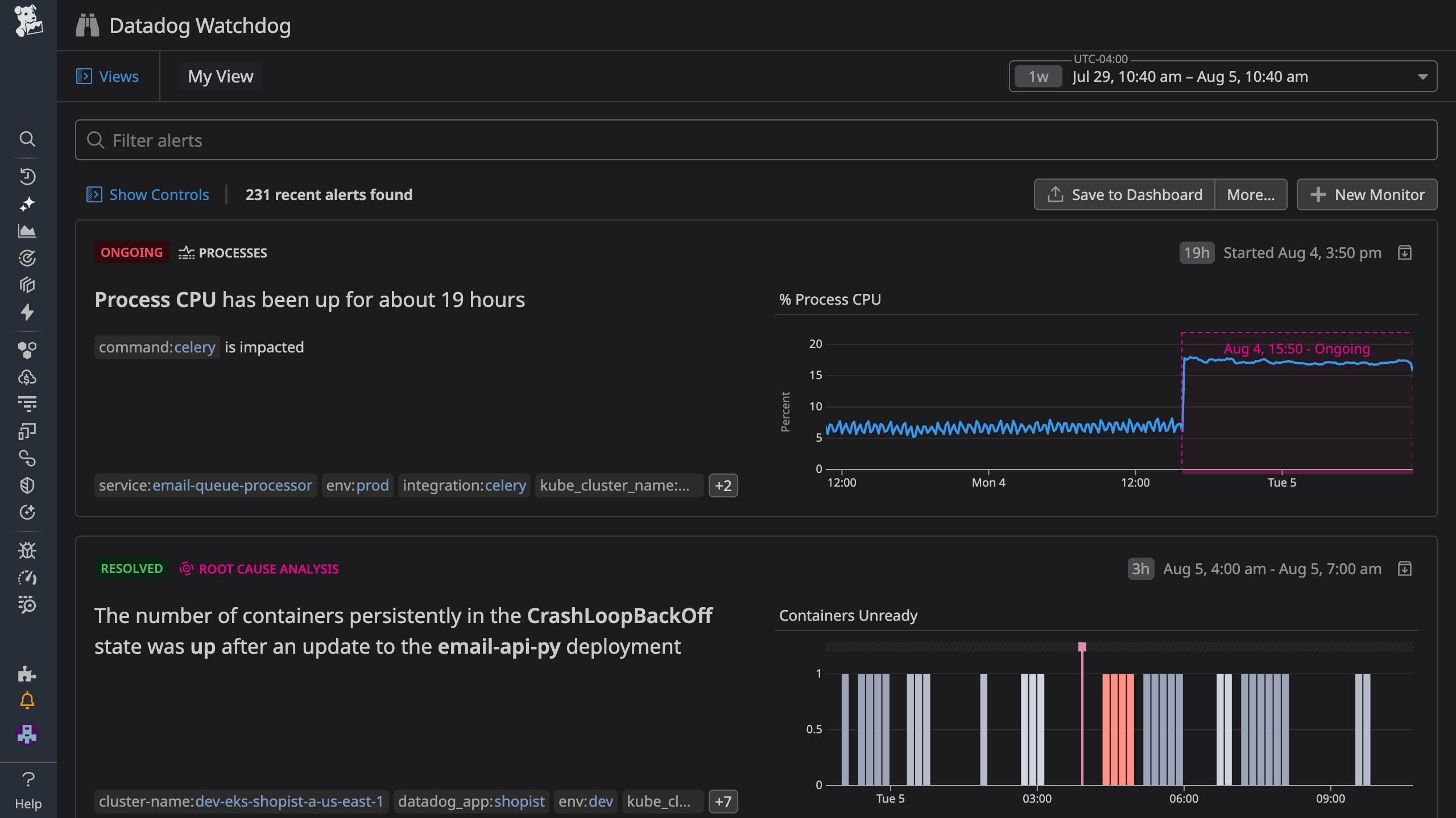The width and height of the screenshot is (1456, 818).
Task: Collapse the Process CPU alert card
Action: click(1405, 252)
